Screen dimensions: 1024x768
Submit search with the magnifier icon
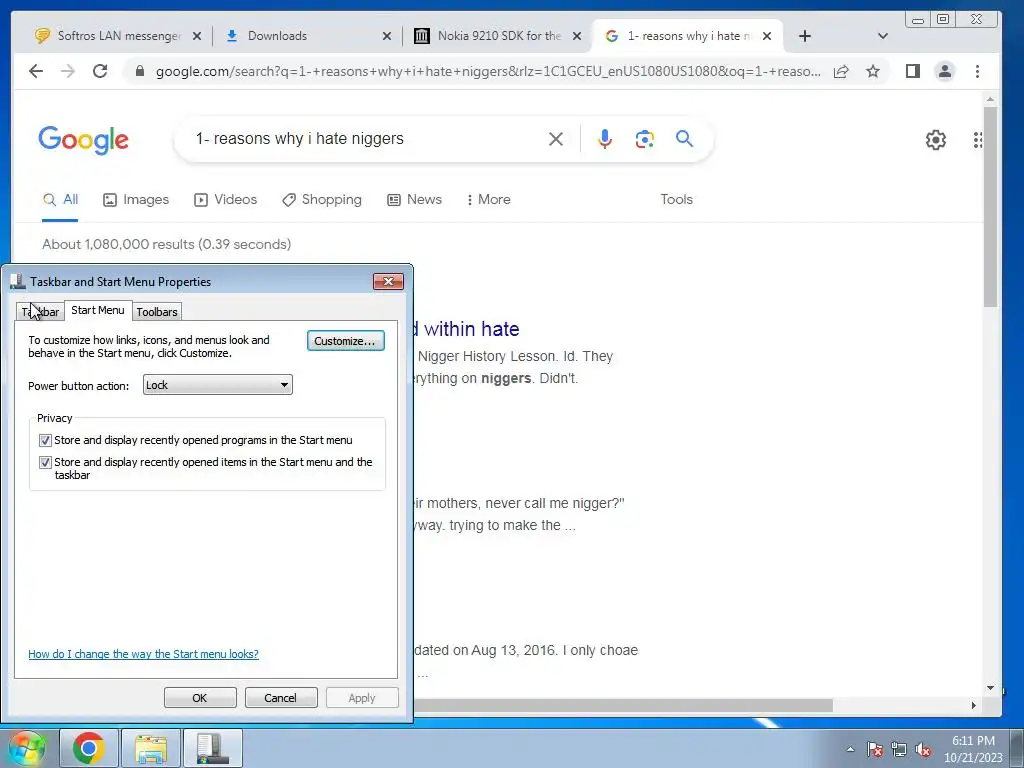(x=684, y=138)
